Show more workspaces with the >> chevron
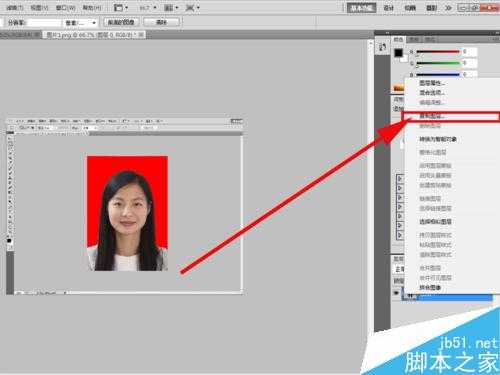Viewport: 500px width, 375px height. coord(448,7)
